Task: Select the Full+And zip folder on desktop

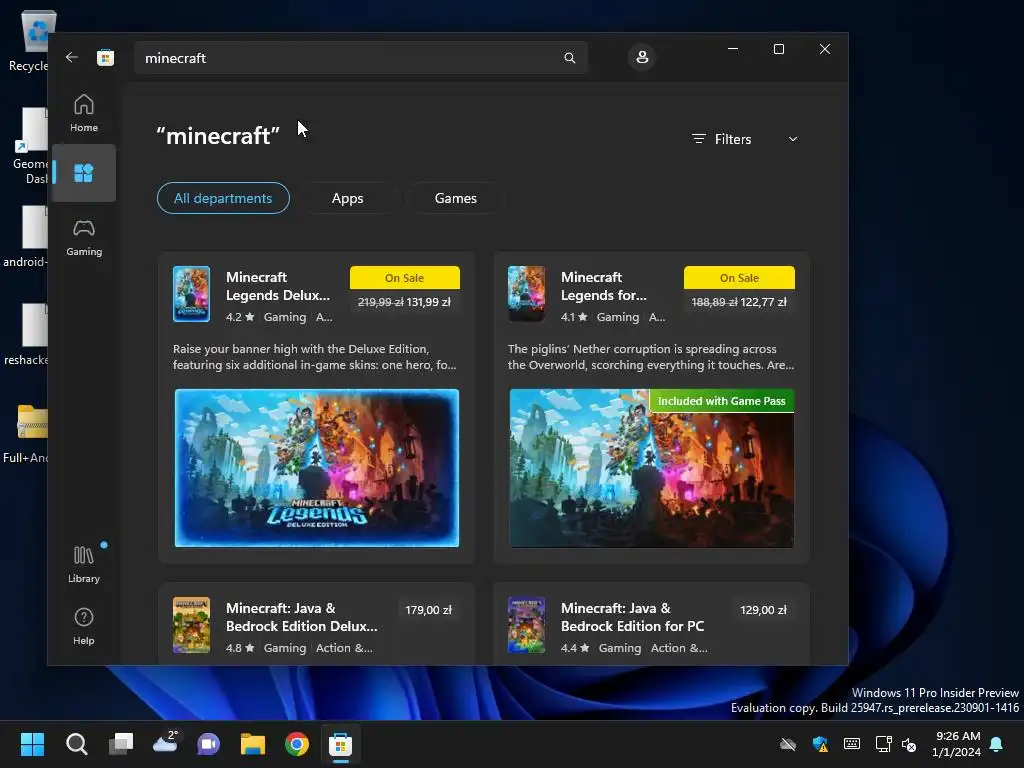Action: click(26, 434)
